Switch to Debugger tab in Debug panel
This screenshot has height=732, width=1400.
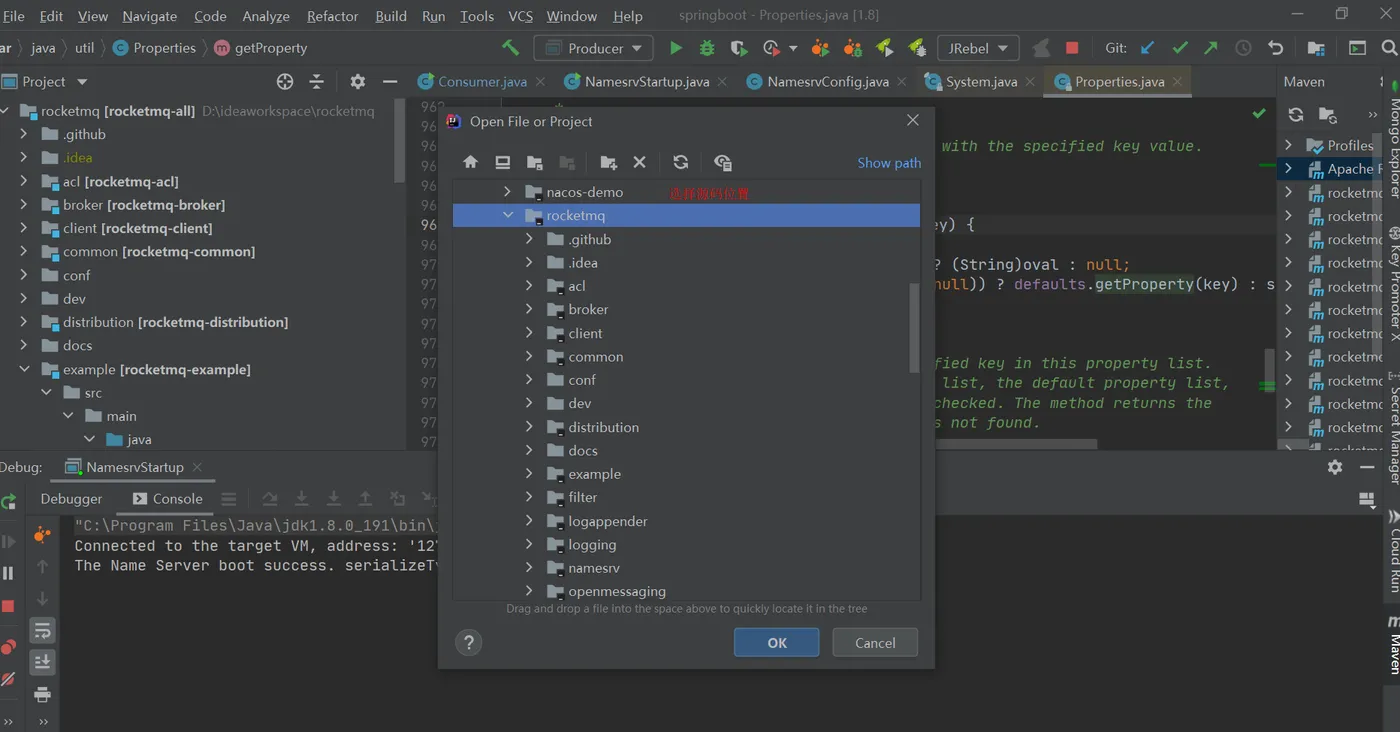(x=71, y=499)
